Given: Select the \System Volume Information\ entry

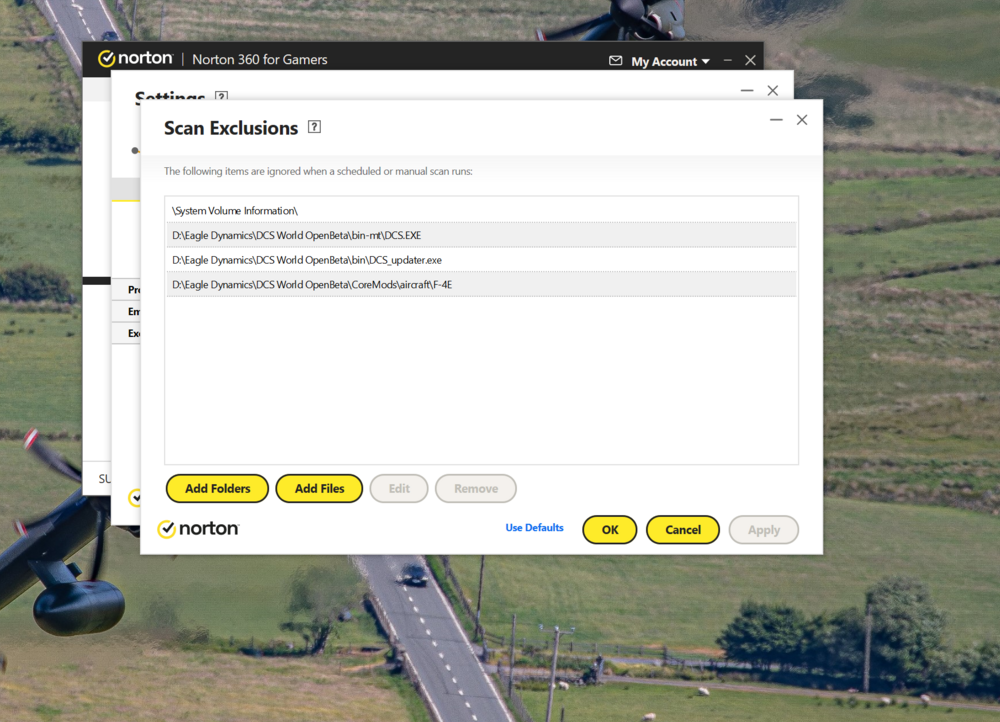Looking at the screenshot, I should coord(482,210).
